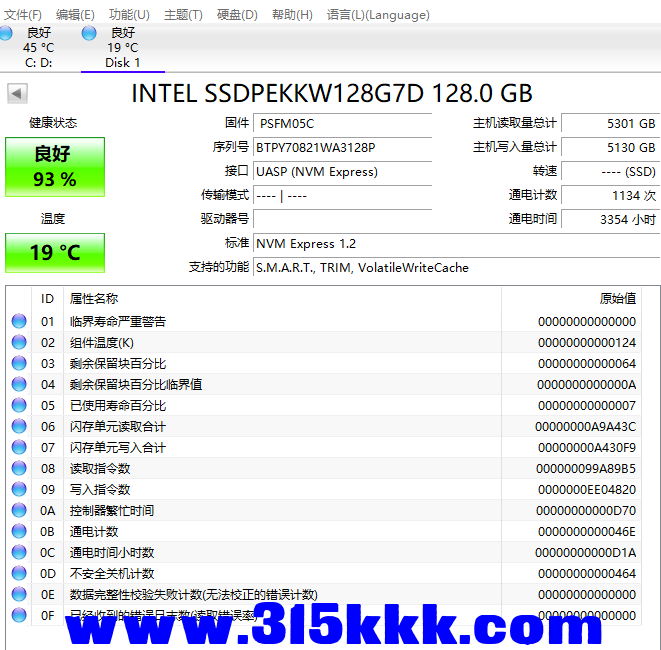This screenshot has width=661, height=650.
Task: Click the supported features field S.M.A.R.T., TRIM
Action: tap(457, 268)
